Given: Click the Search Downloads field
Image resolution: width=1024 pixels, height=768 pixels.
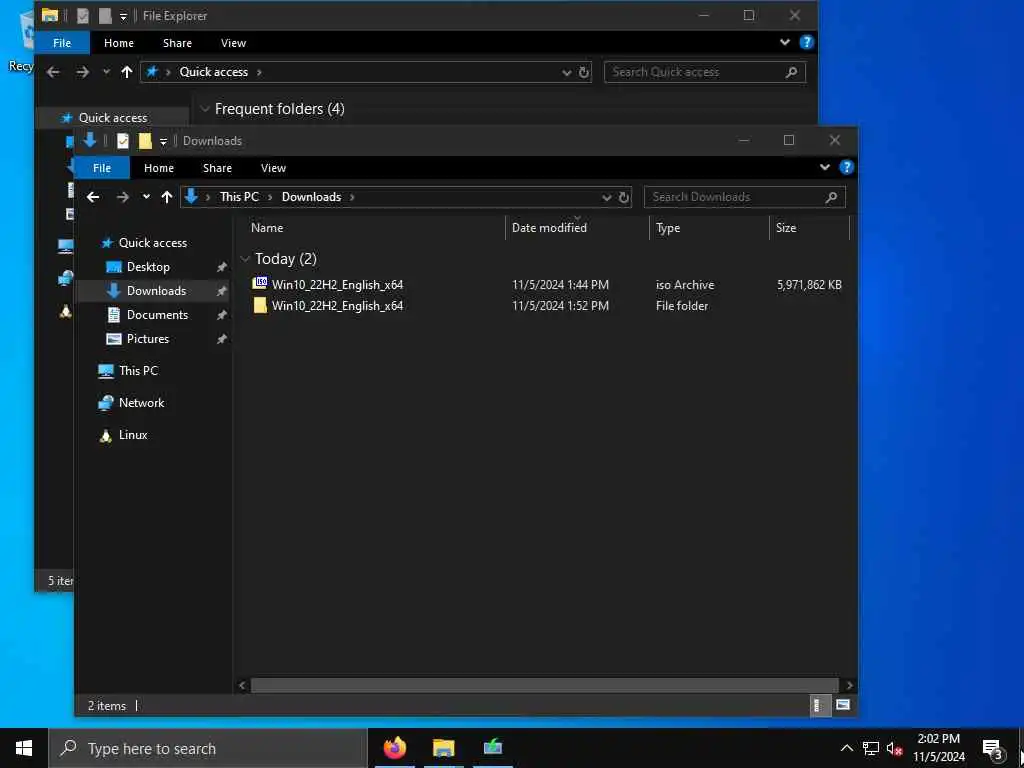Looking at the screenshot, I should pyautogui.click(x=744, y=197).
